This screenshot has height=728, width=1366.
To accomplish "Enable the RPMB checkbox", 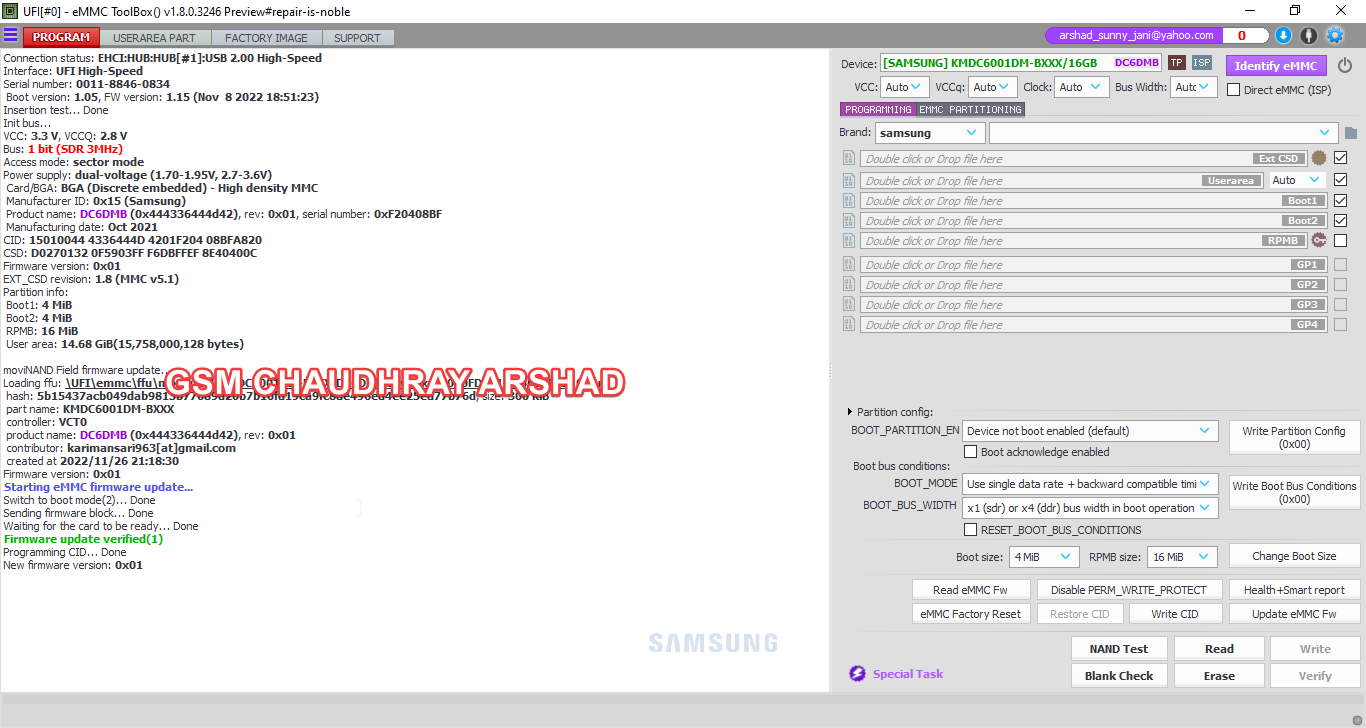I will click(1340, 240).
